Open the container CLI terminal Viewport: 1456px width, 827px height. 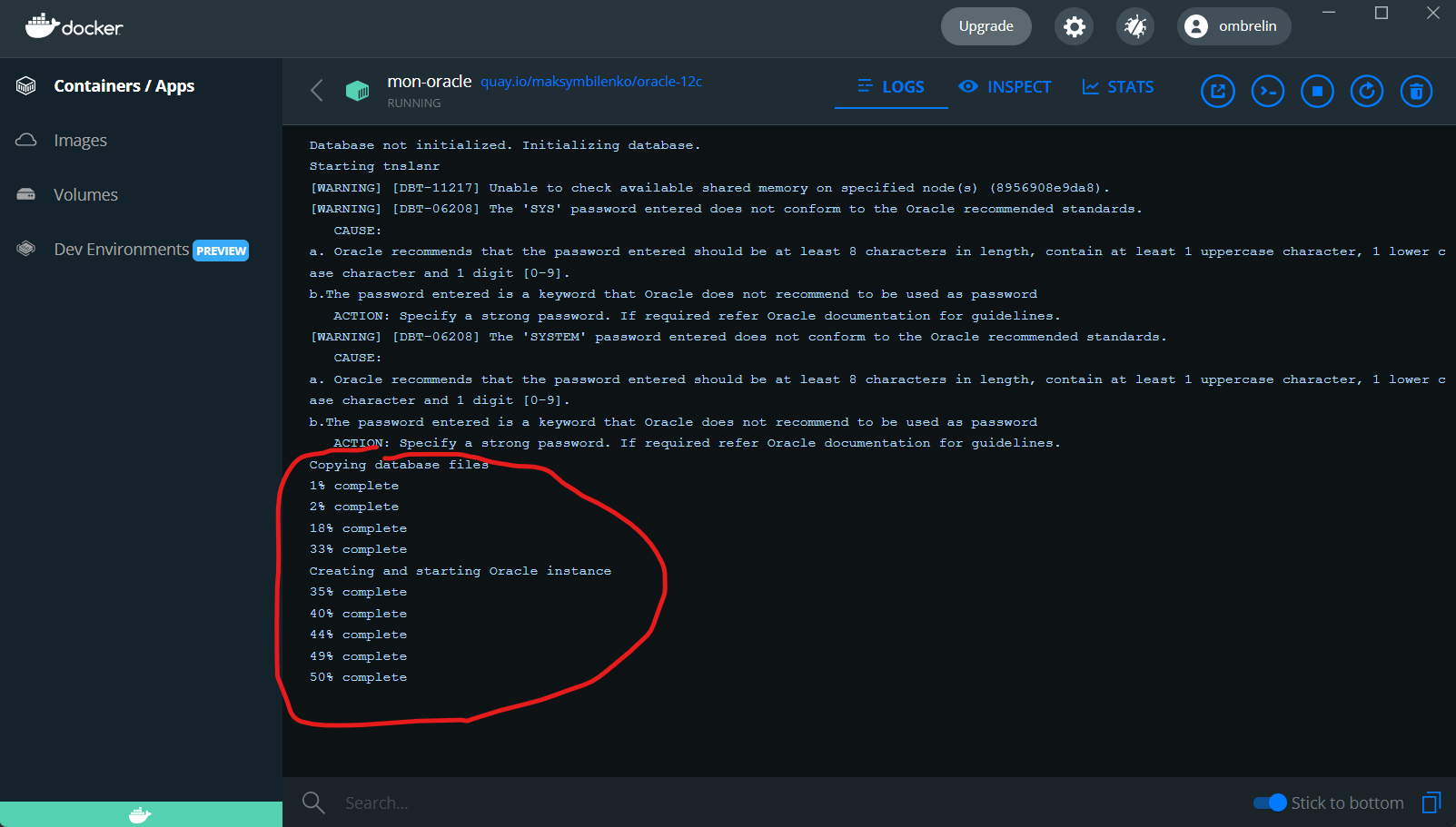(1268, 91)
